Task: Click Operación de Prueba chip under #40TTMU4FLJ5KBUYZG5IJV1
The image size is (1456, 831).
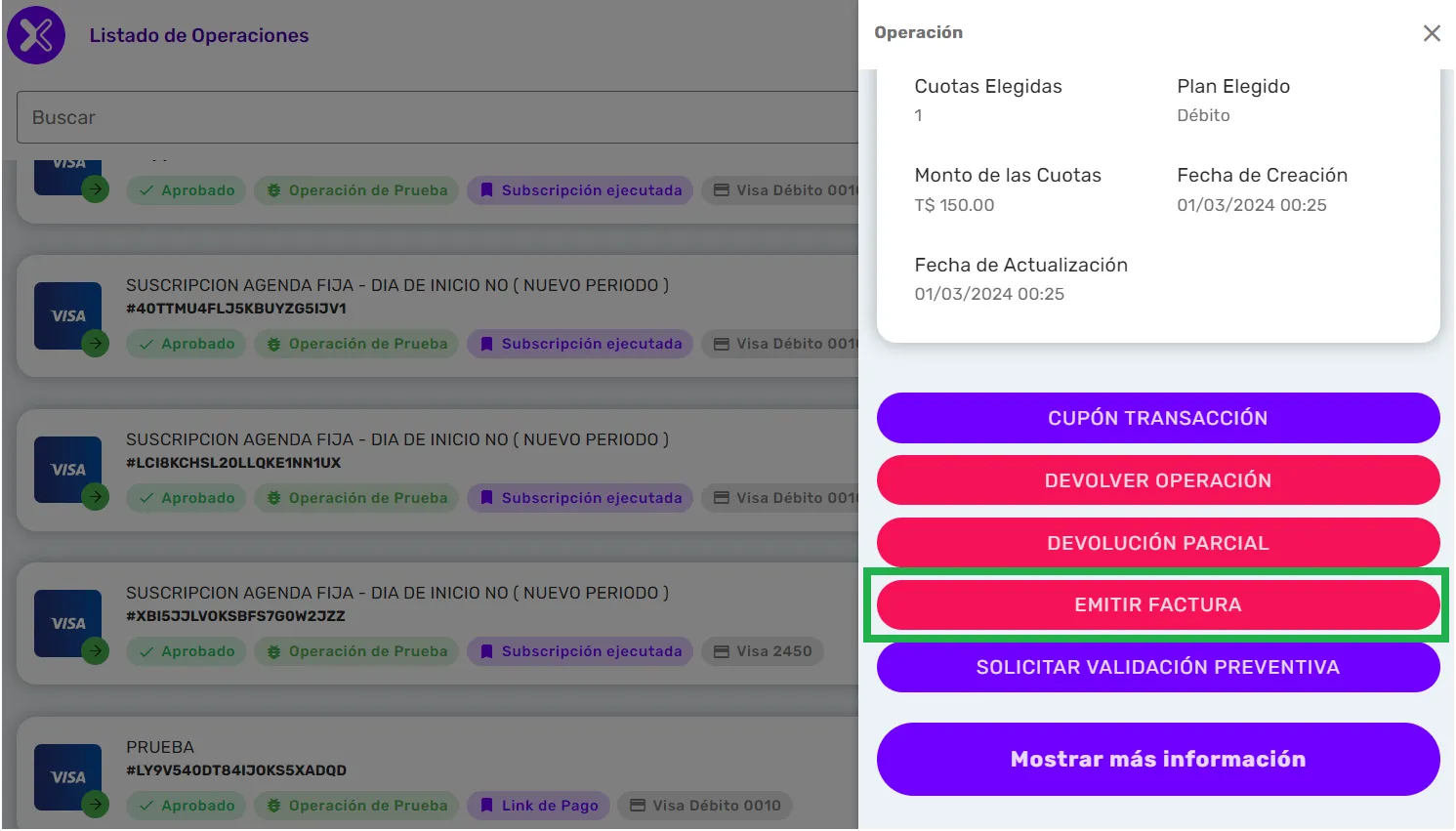Action: pyautogui.click(x=356, y=344)
